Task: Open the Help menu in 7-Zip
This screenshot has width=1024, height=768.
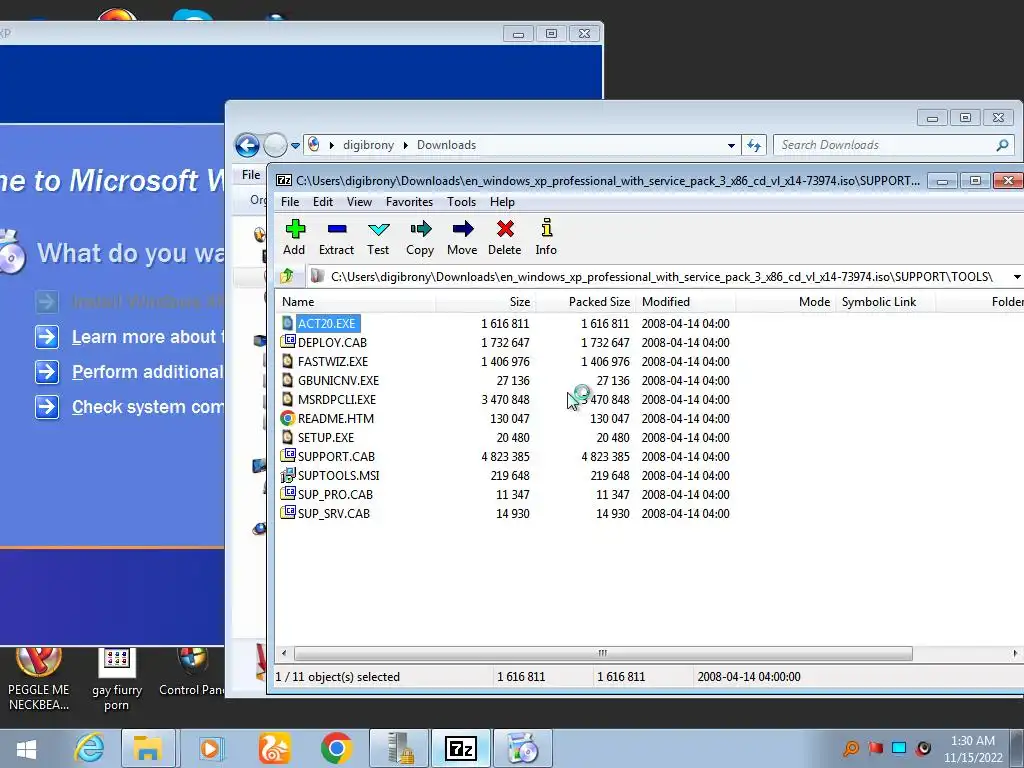Action: click(502, 202)
